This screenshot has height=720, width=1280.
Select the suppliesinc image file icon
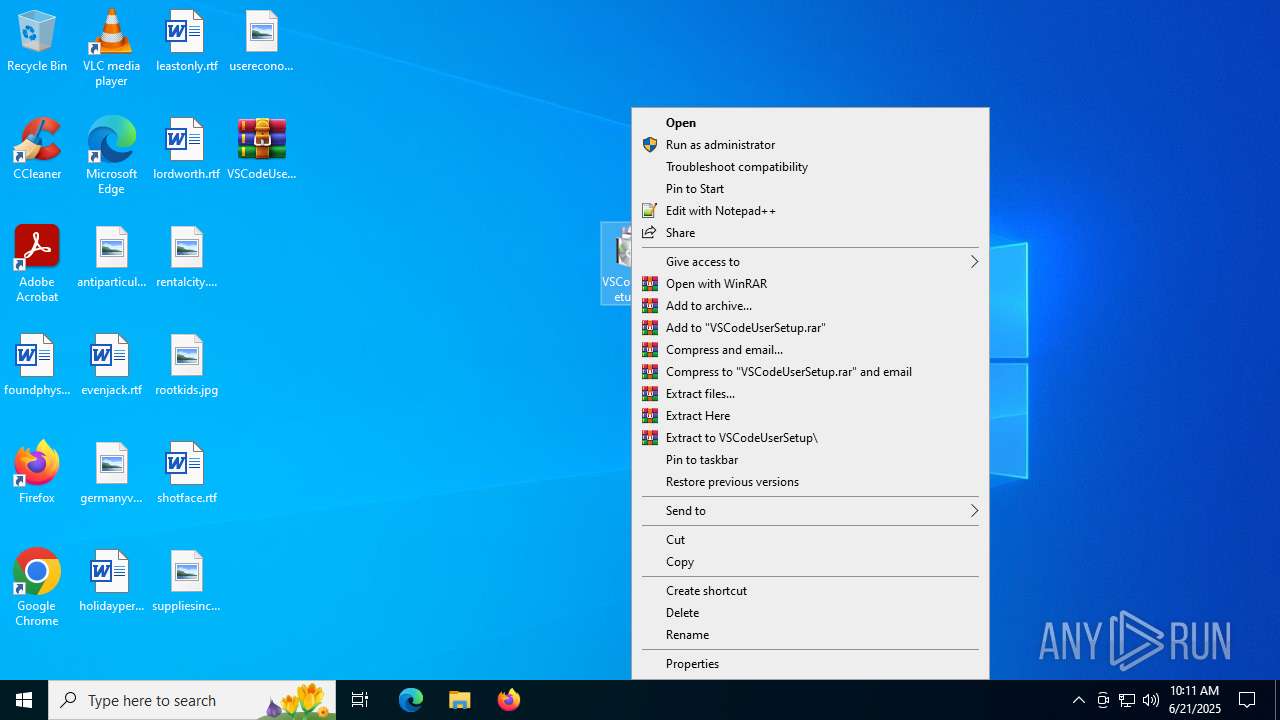(186, 582)
